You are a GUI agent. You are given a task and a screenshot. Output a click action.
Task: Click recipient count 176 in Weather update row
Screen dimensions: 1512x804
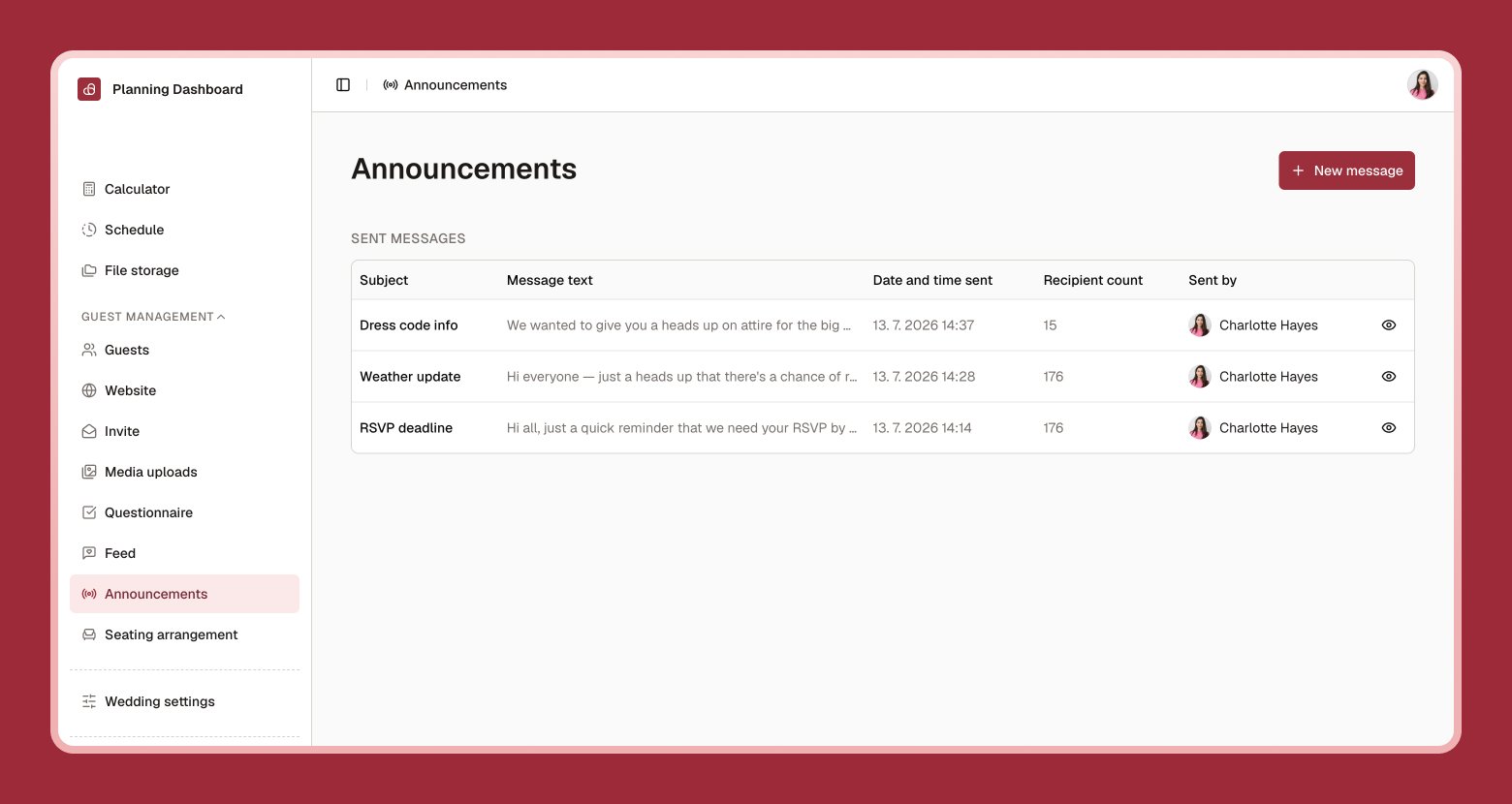1054,377
